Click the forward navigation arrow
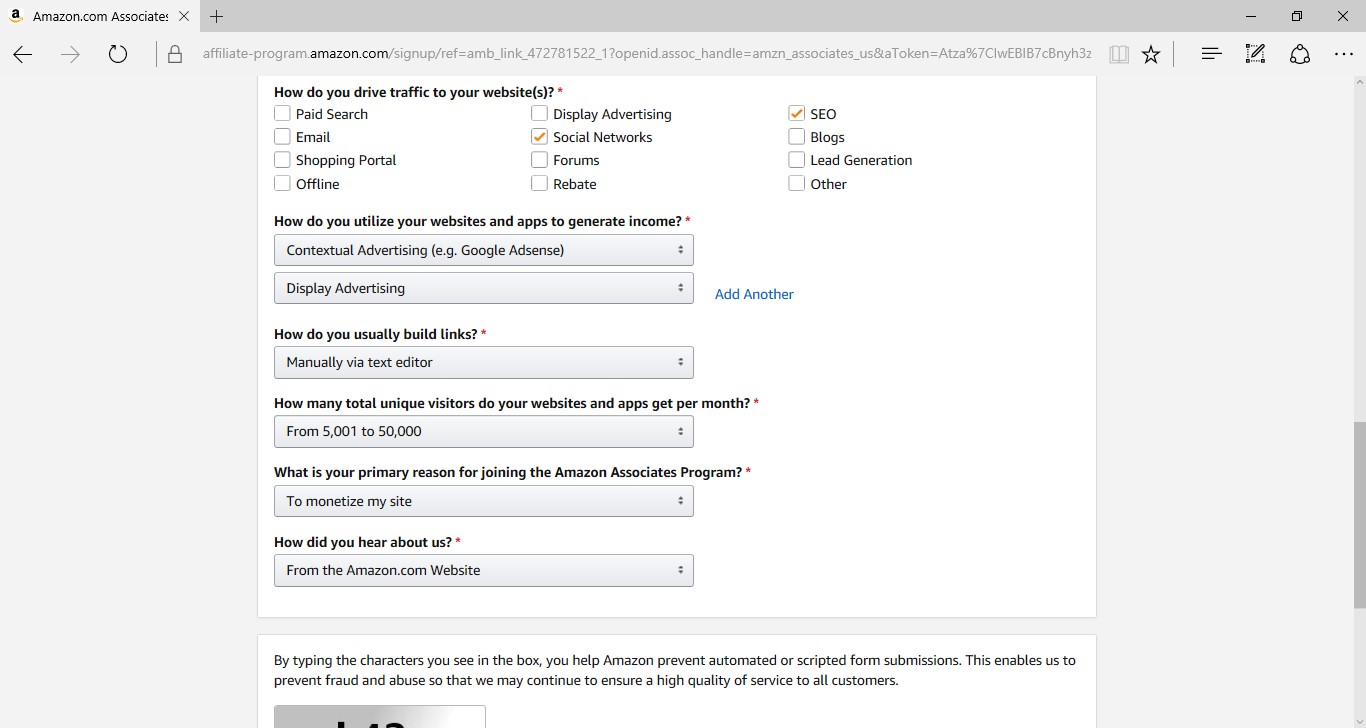Image resolution: width=1366 pixels, height=728 pixels. 70,54
